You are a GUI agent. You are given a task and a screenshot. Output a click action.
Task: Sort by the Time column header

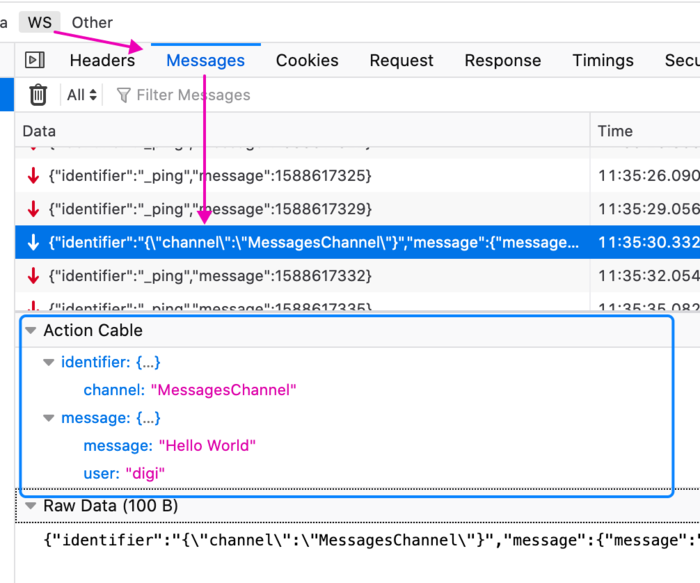[615, 131]
